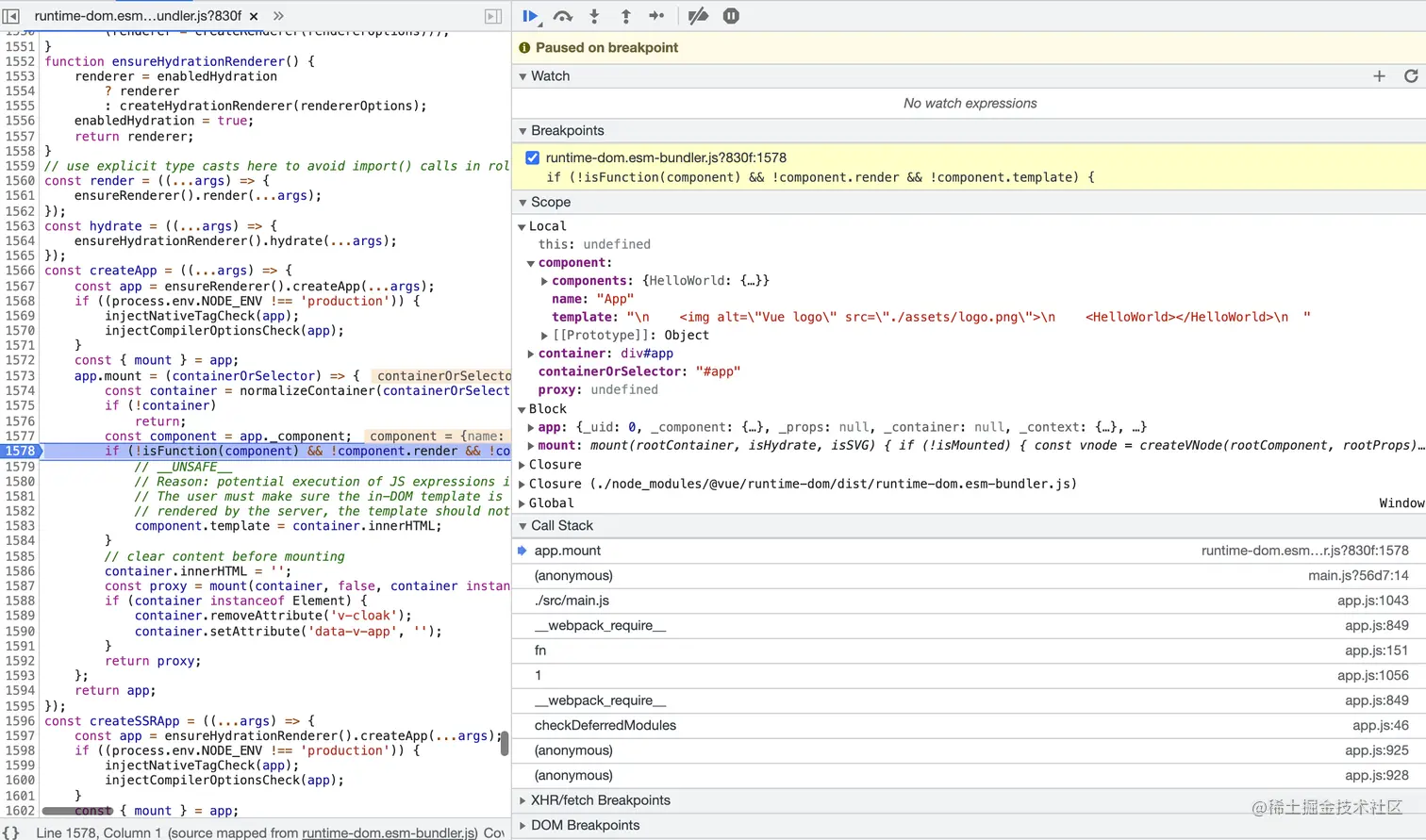
Task: Expand container div#app entry
Action: click(531, 354)
